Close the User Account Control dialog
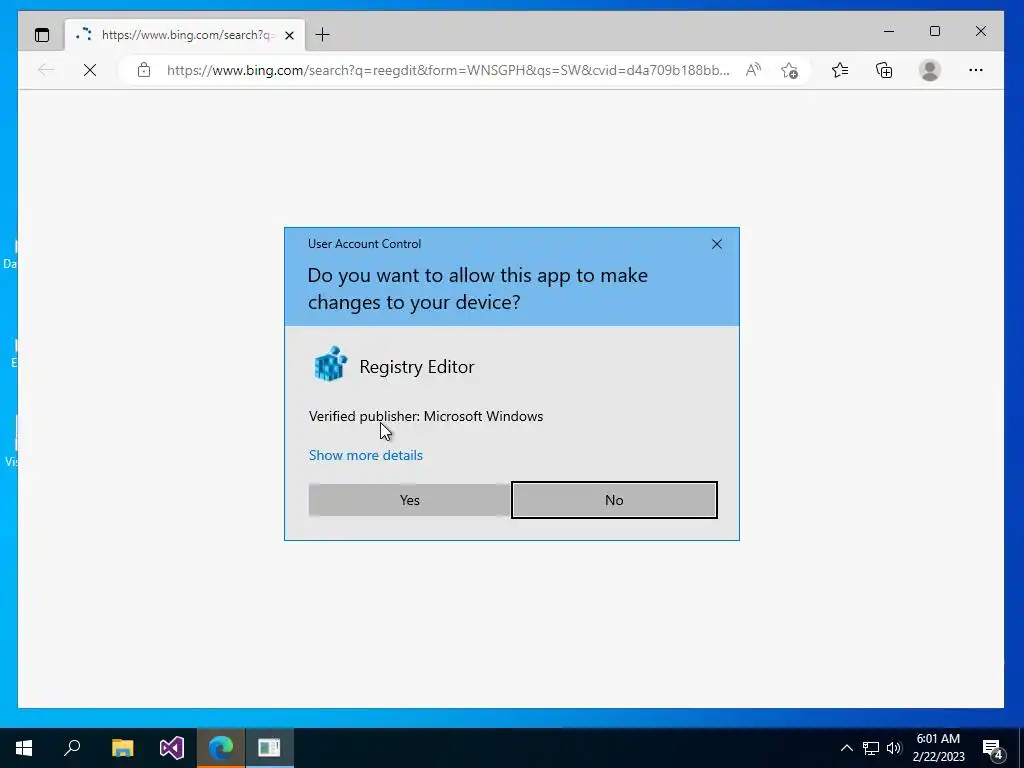This screenshot has height=768, width=1024. (716, 244)
